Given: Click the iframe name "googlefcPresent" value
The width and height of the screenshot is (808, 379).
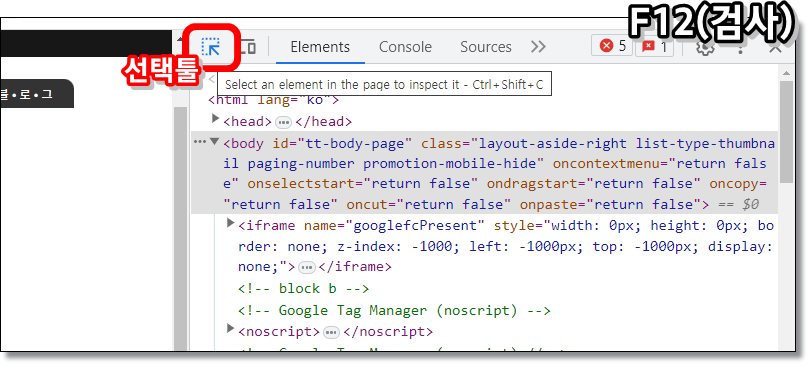Looking at the screenshot, I should 415,226.
